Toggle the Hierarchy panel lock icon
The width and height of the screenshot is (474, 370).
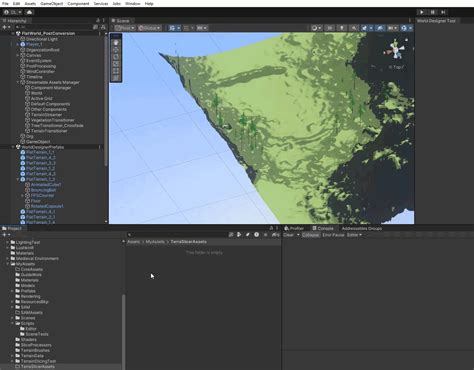point(98,21)
